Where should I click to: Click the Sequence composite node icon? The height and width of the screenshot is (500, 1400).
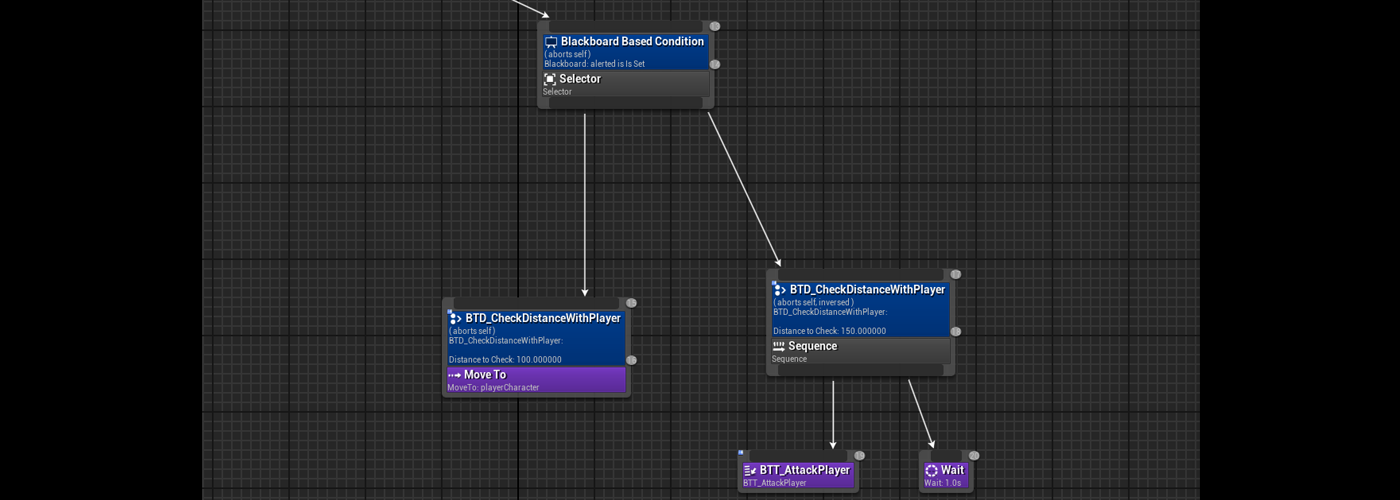click(x=778, y=346)
